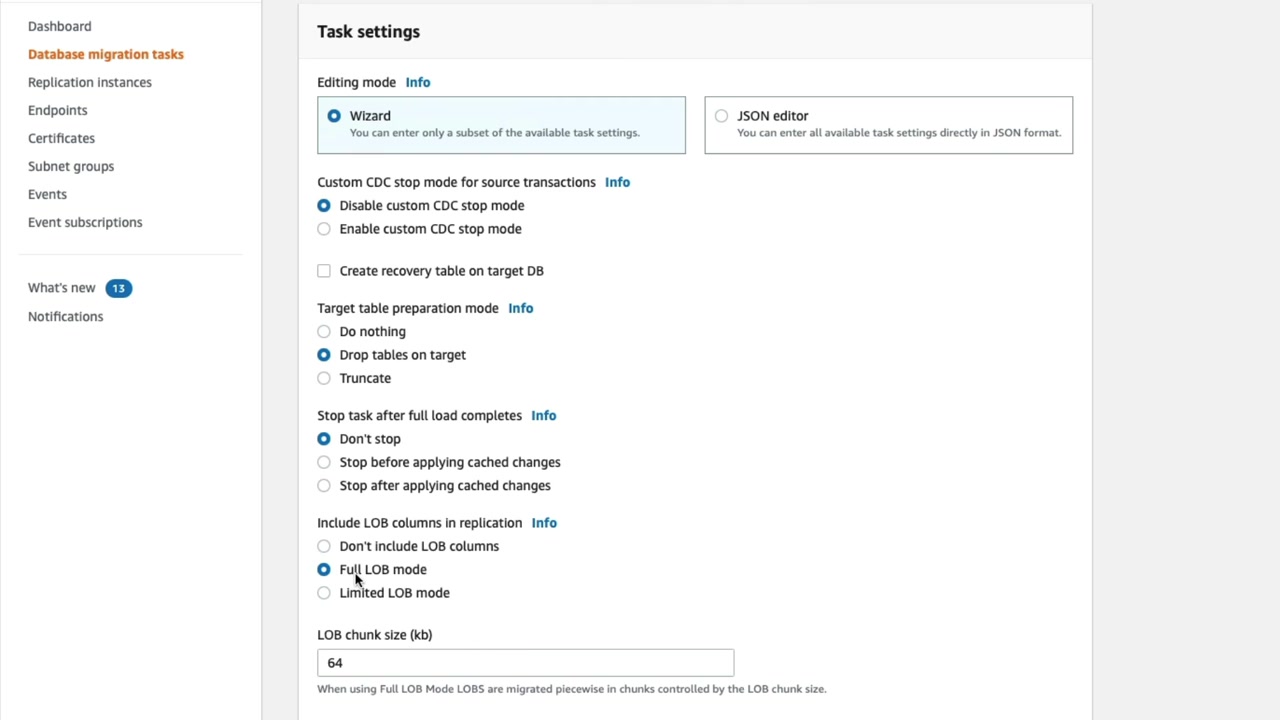Open Info for Target table preparation mode

(520, 308)
